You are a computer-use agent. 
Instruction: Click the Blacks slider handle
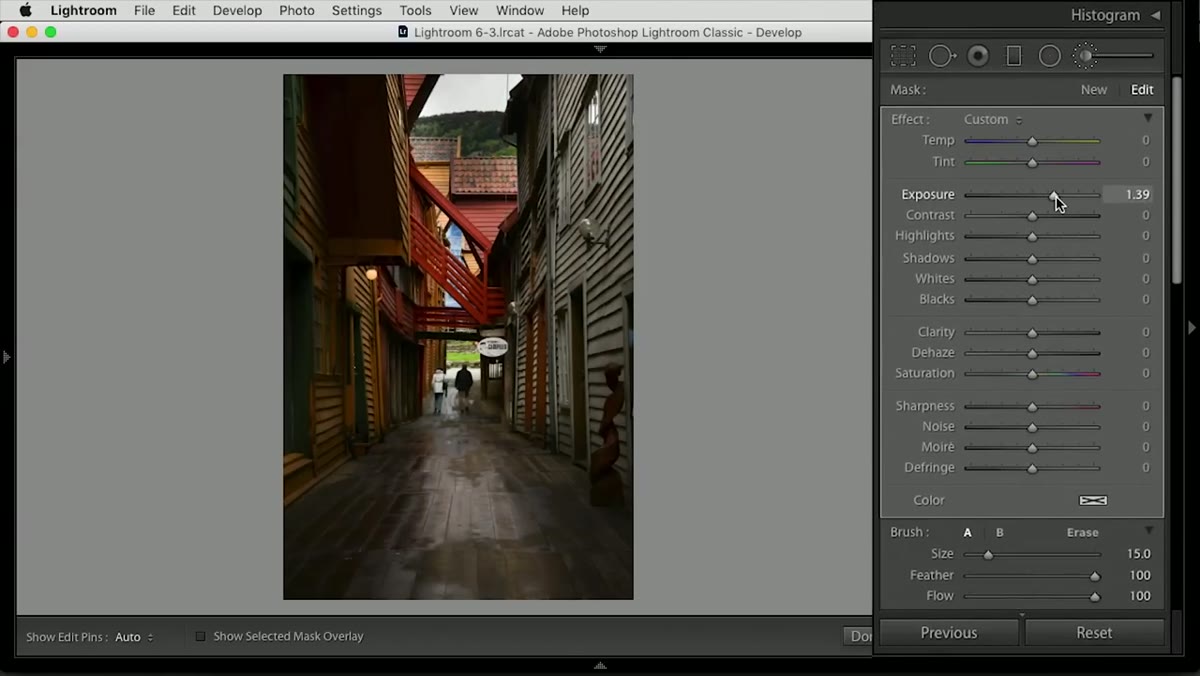1032,300
